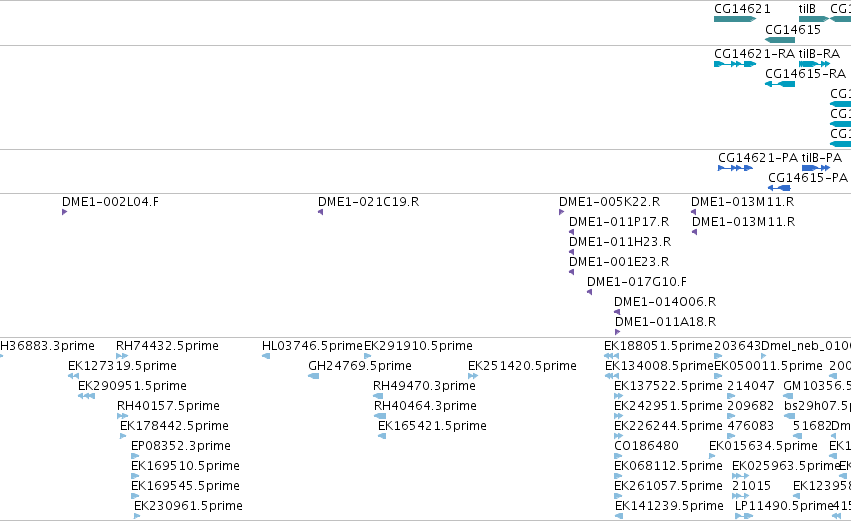The image size is (851, 521).
Task: Open the RH74432.5prime EST label
Action: [x=167, y=346]
